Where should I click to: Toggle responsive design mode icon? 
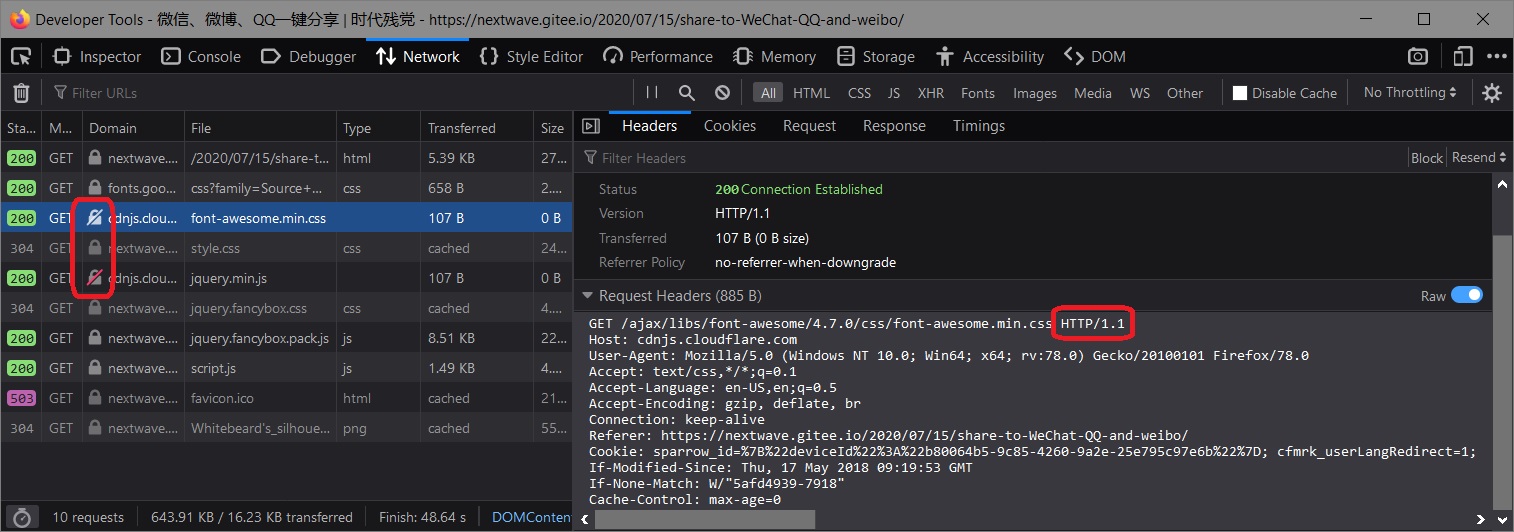[1464, 56]
